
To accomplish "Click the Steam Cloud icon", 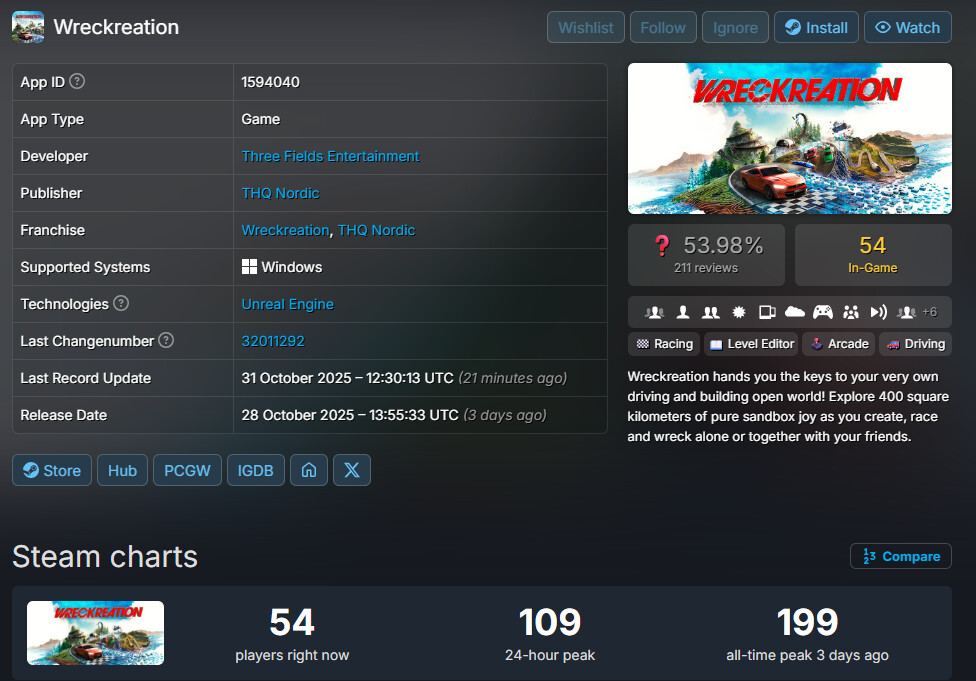I will pyautogui.click(x=795, y=312).
